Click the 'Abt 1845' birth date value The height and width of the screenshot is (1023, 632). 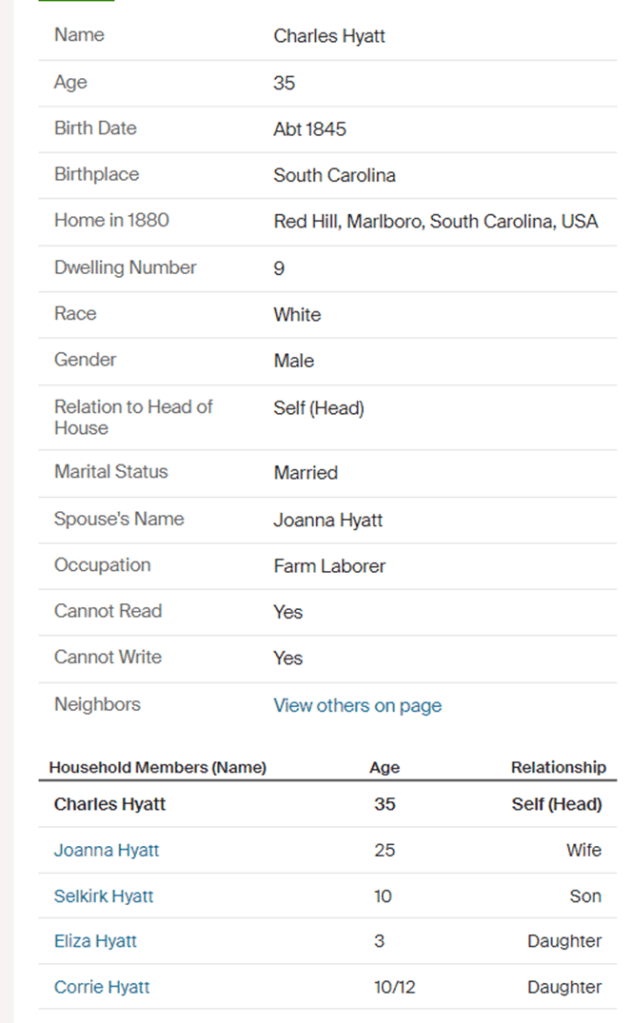(310, 129)
